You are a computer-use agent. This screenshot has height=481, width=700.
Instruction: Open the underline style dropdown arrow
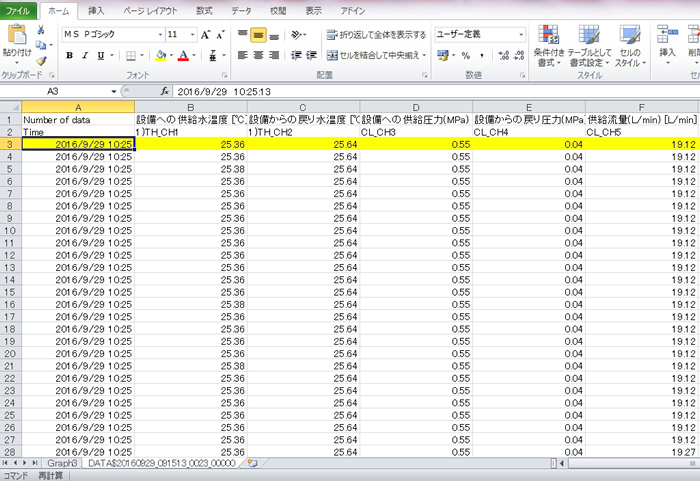click(x=112, y=55)
